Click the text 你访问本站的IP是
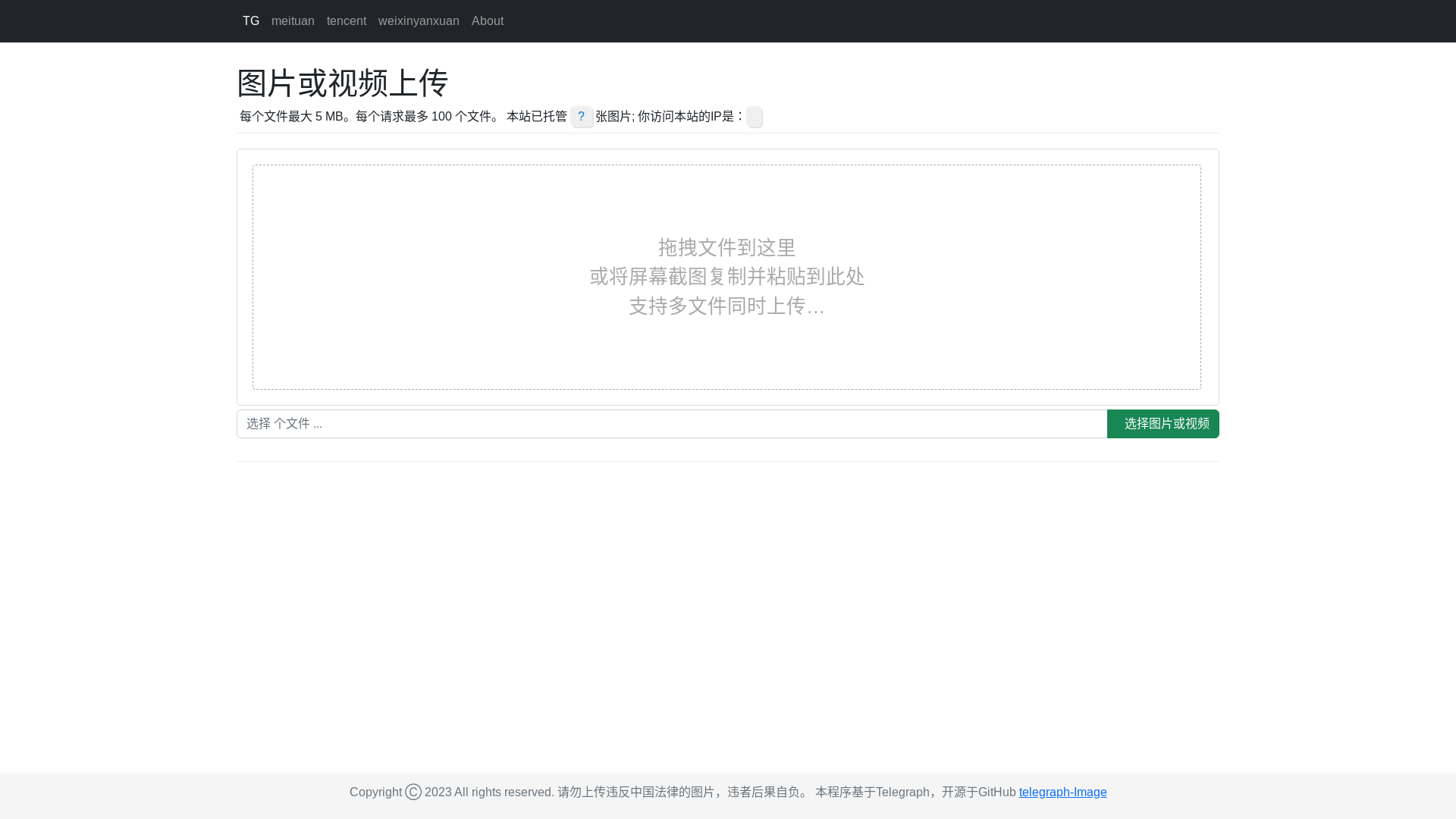 click(x=686, y=116)
